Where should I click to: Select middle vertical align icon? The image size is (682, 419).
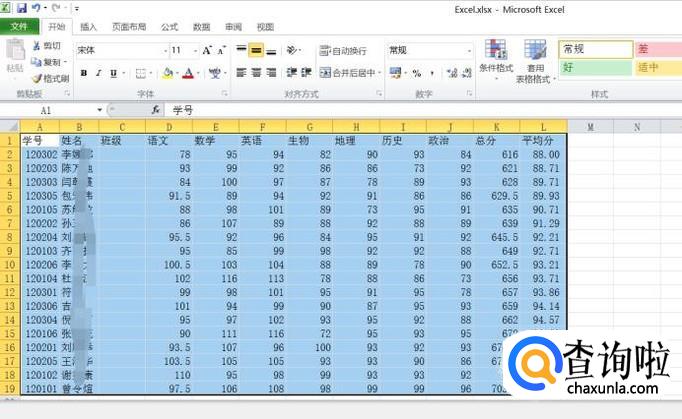point(256,50)
